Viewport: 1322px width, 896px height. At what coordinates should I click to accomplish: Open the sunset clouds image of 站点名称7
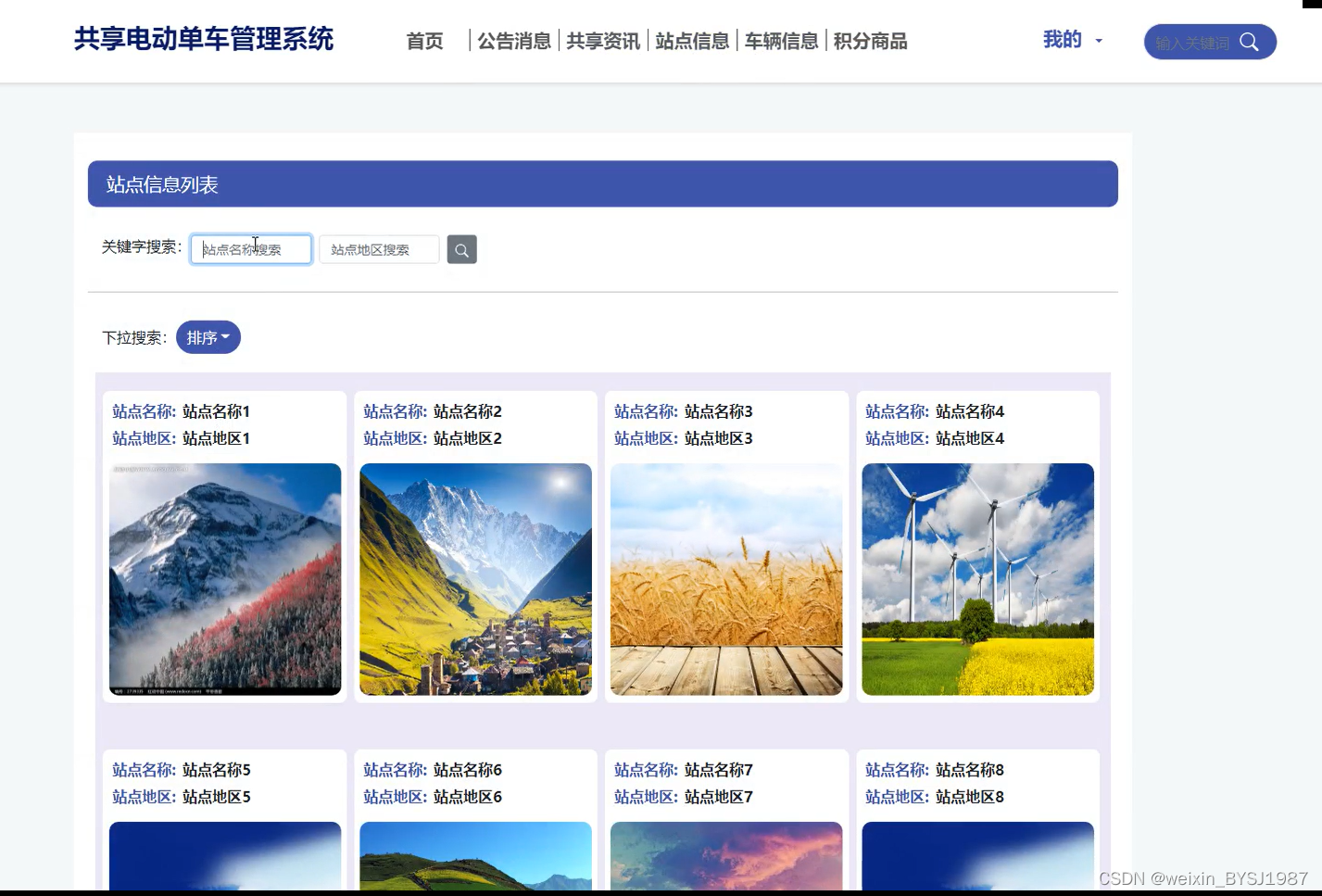coord(726,856)
